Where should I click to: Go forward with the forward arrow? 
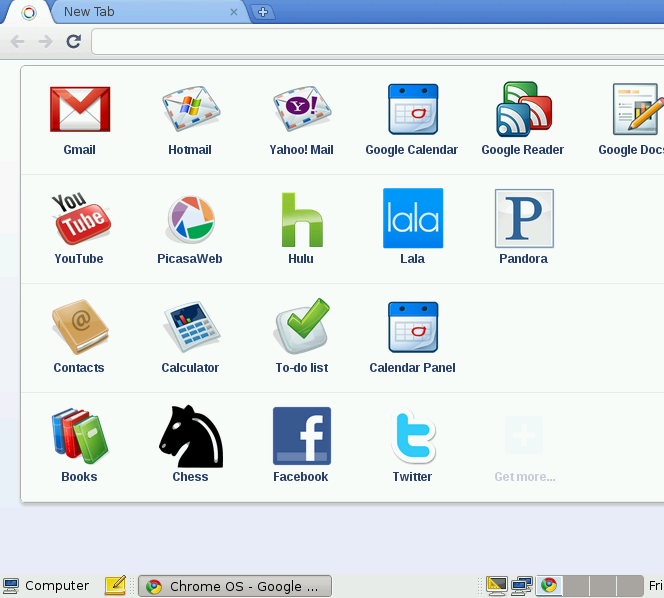pos(45,42)
